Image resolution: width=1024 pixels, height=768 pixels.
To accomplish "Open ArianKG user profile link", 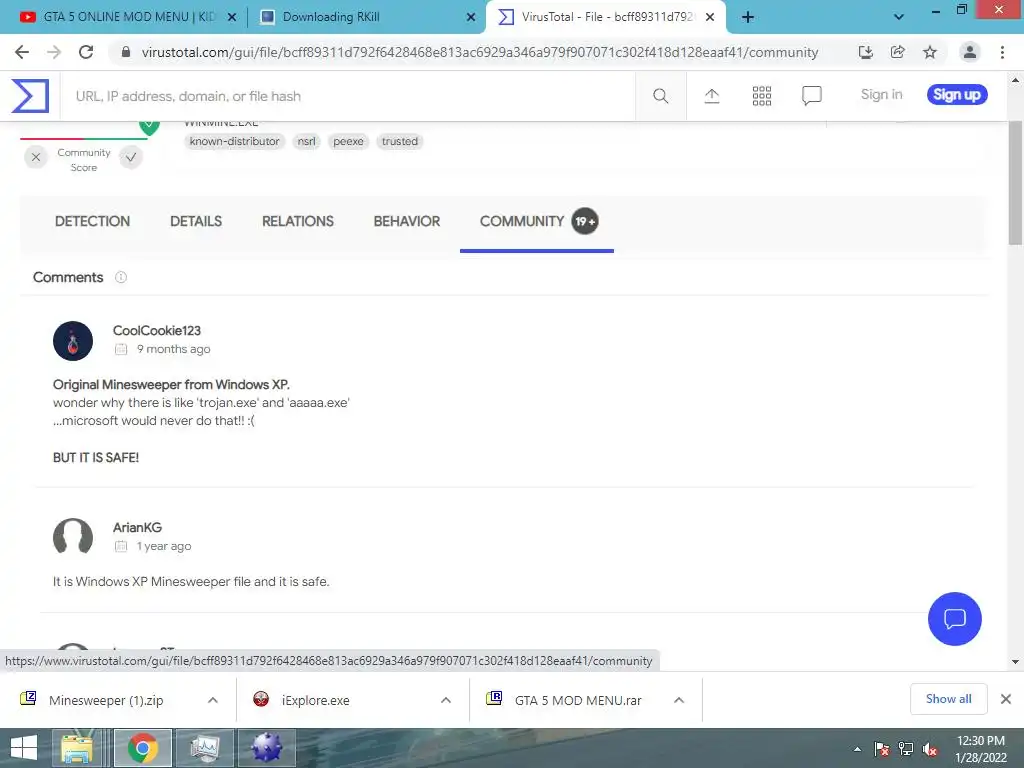I will click(137, 527).
